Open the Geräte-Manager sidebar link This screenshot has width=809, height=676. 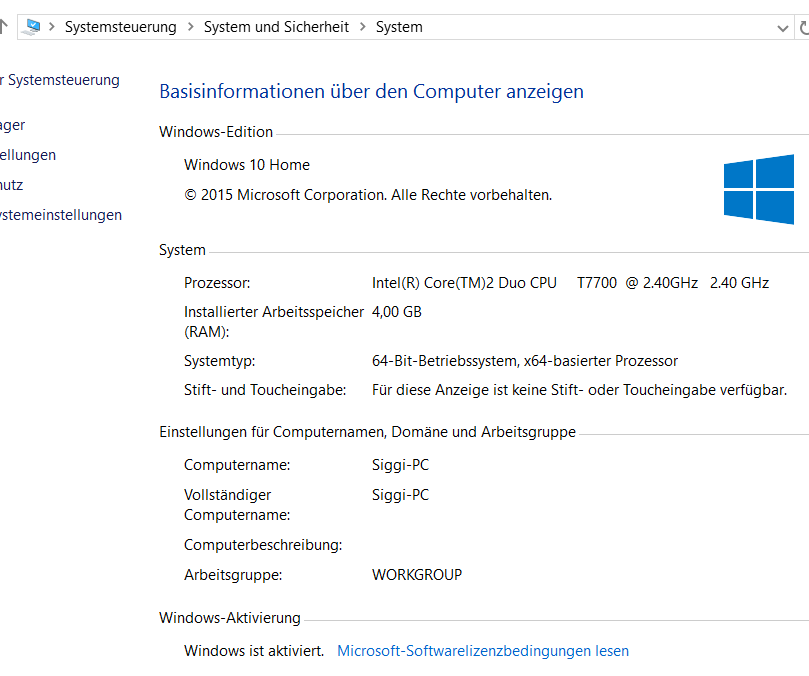point(13,125)
